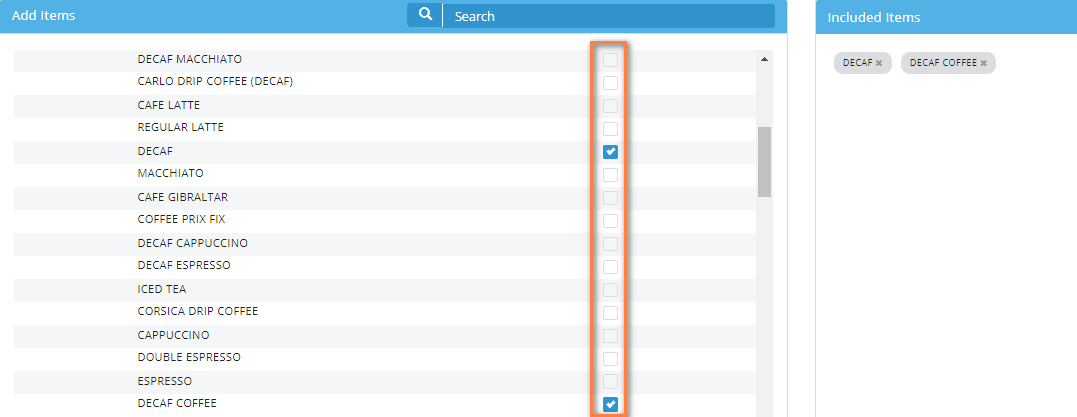
Task: Click the magnifying glass search icon
Action: [425, 16]
